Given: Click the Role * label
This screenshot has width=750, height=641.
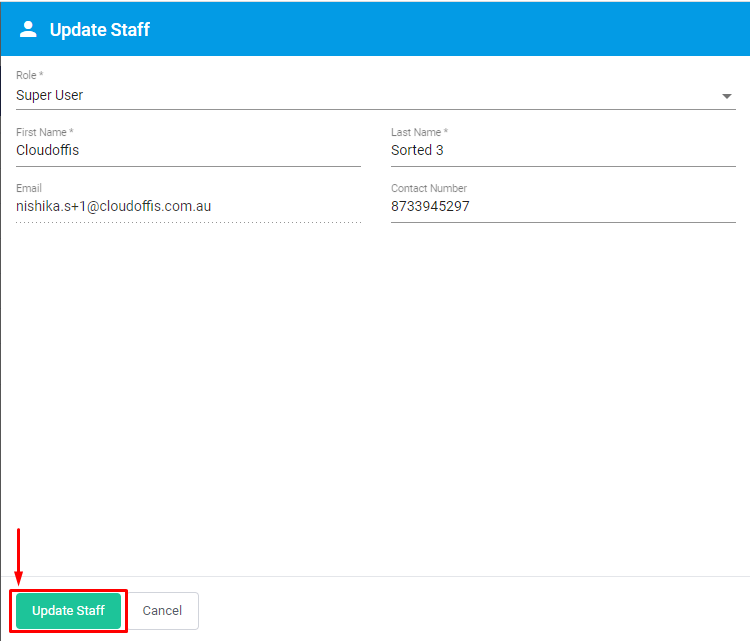Looking at the screenshot, I should (x=30, y=75).
